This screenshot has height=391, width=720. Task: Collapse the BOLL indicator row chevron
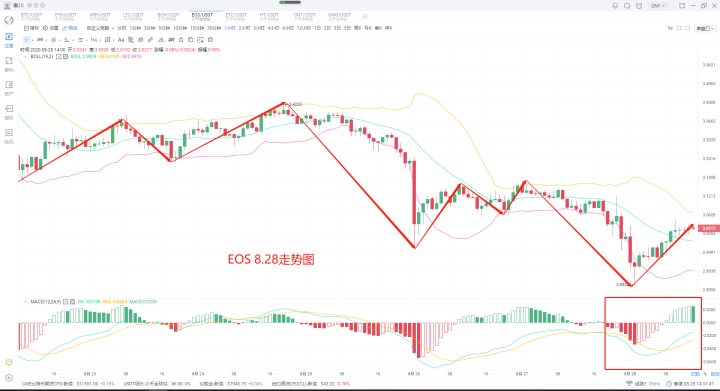25,56
